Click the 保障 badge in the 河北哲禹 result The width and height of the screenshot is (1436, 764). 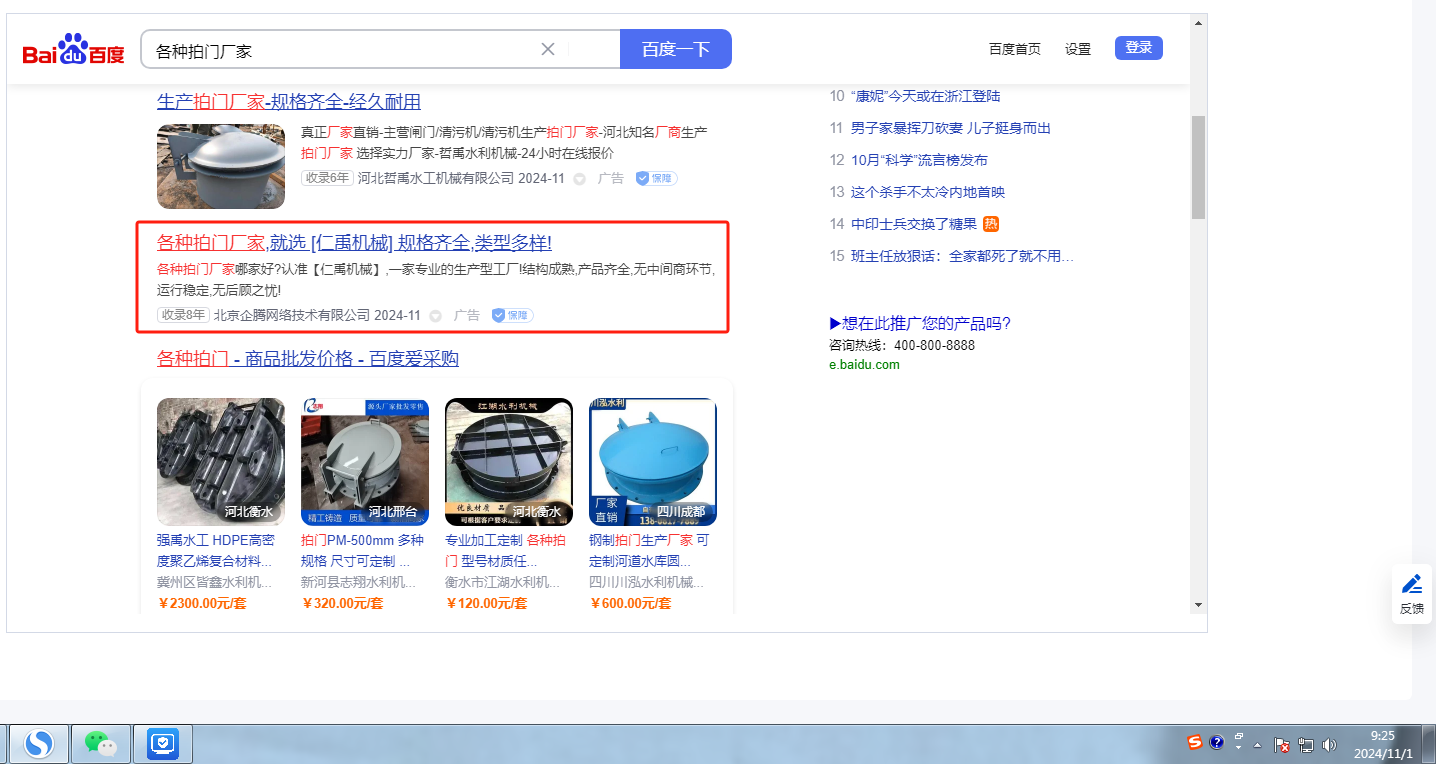[656, 179]
